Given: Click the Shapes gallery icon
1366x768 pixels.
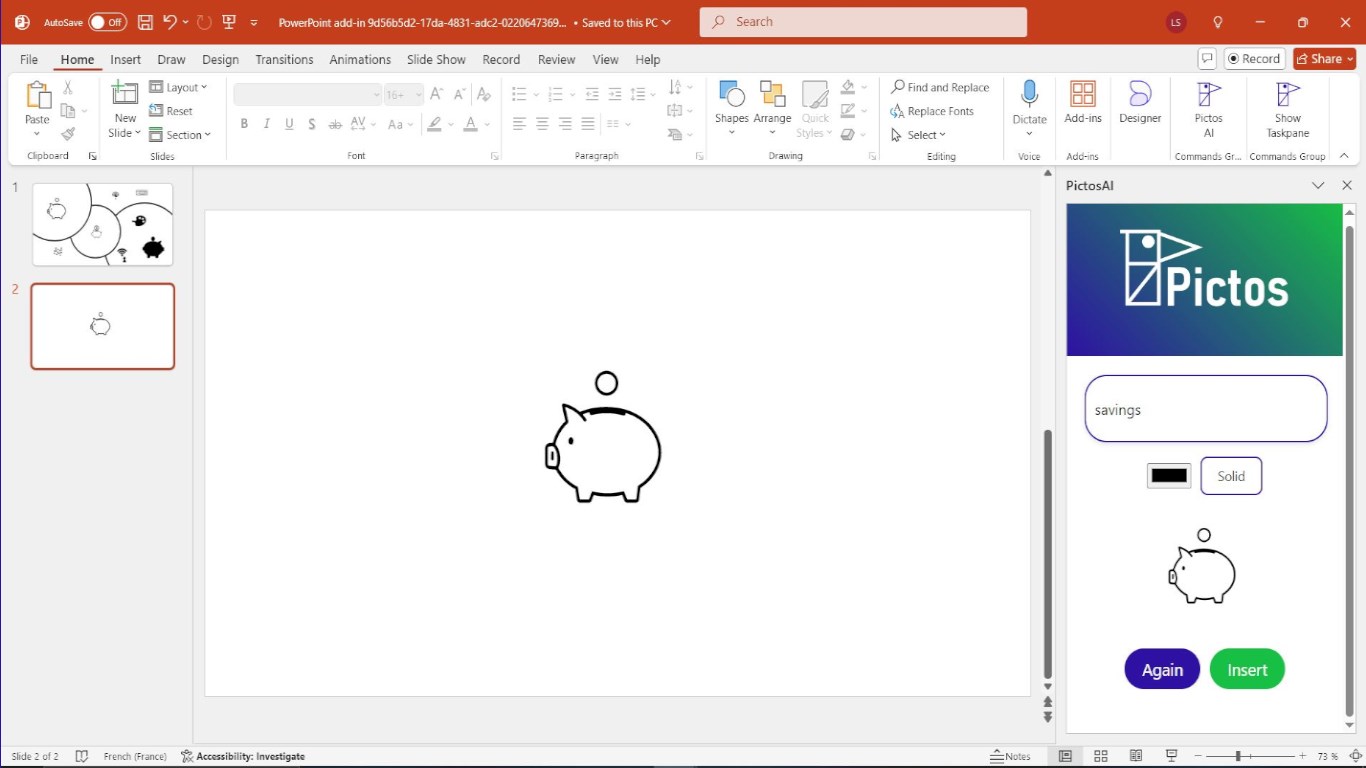Looking at the screenshot, I should [732, 95].
